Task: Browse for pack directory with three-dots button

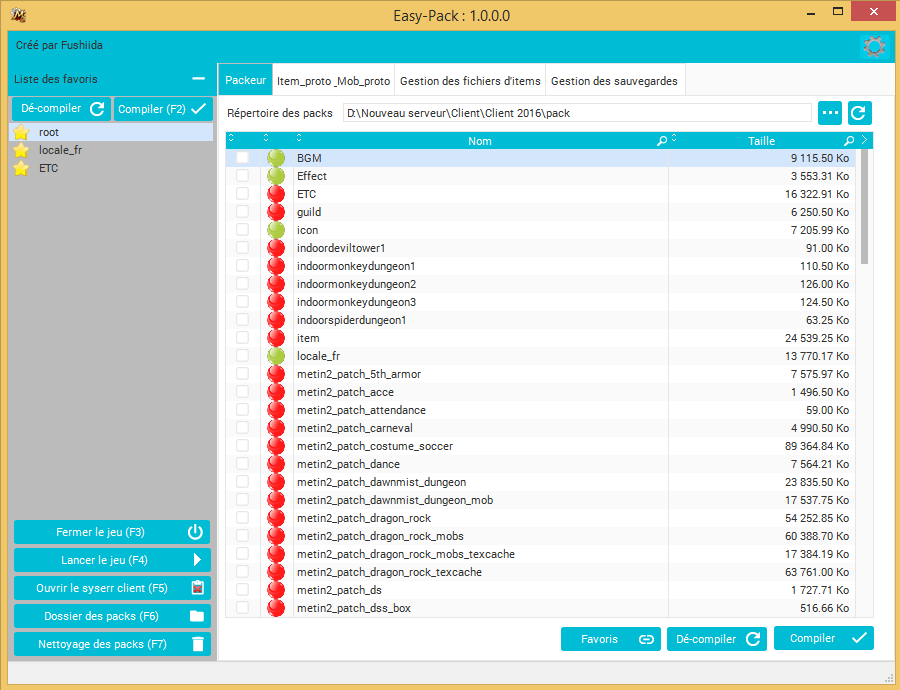Action: click(830, 113)
